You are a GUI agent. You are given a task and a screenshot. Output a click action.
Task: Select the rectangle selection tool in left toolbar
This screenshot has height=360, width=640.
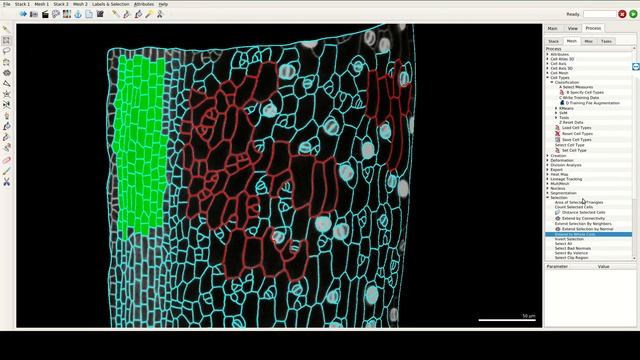click(x=7, y=40)
